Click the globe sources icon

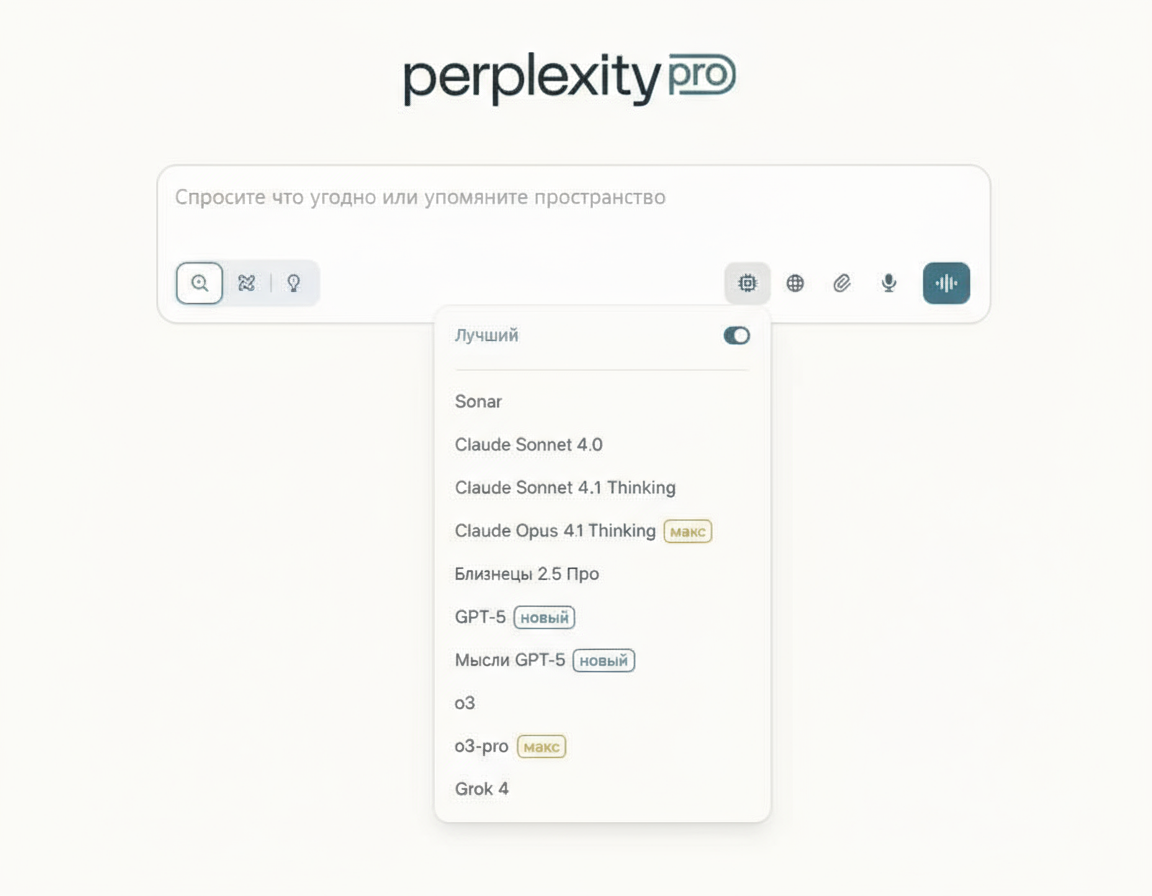point(795,283)
